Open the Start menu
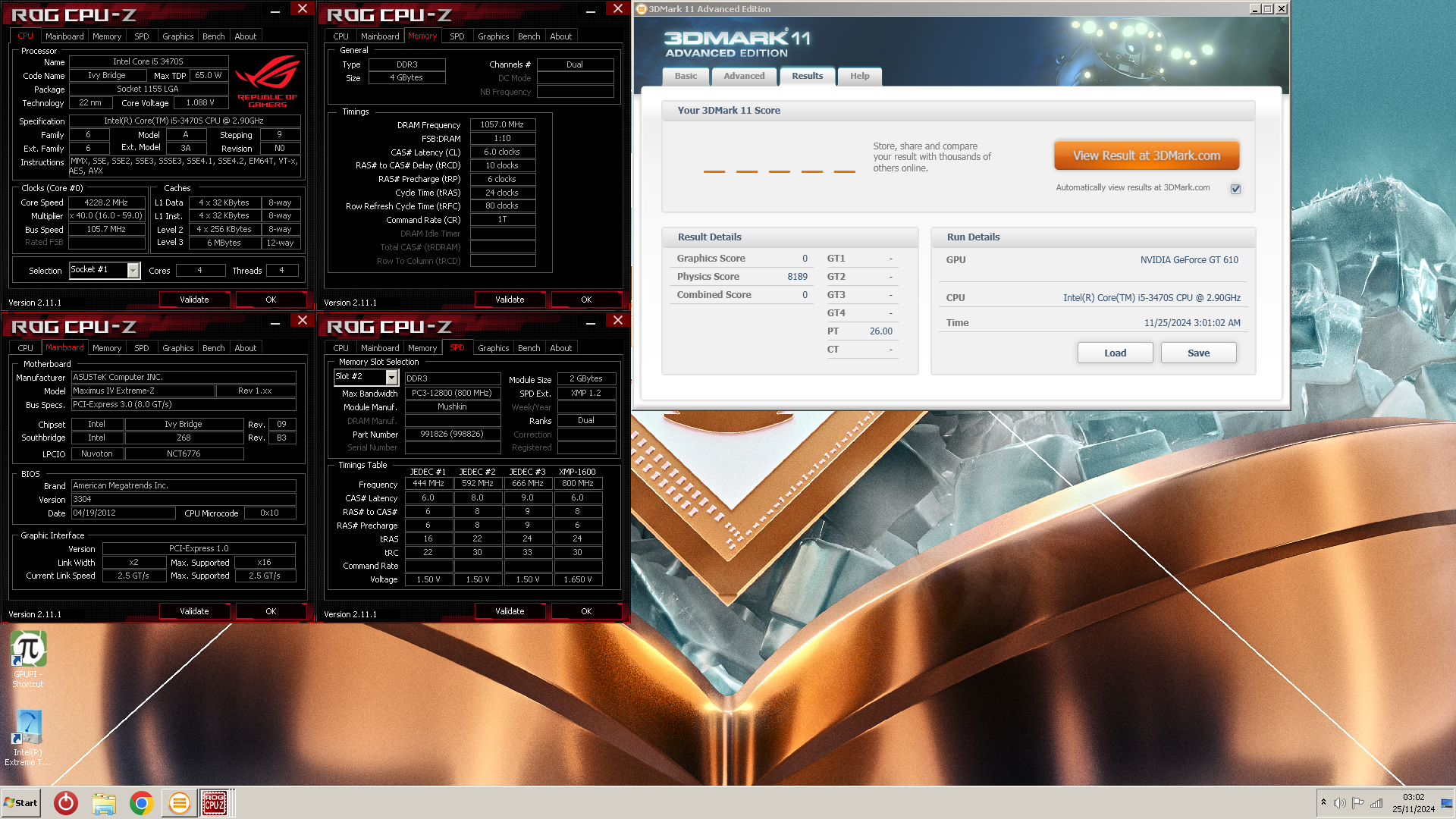This screenshot has height=819, width=1456. (x=20, y=803)
